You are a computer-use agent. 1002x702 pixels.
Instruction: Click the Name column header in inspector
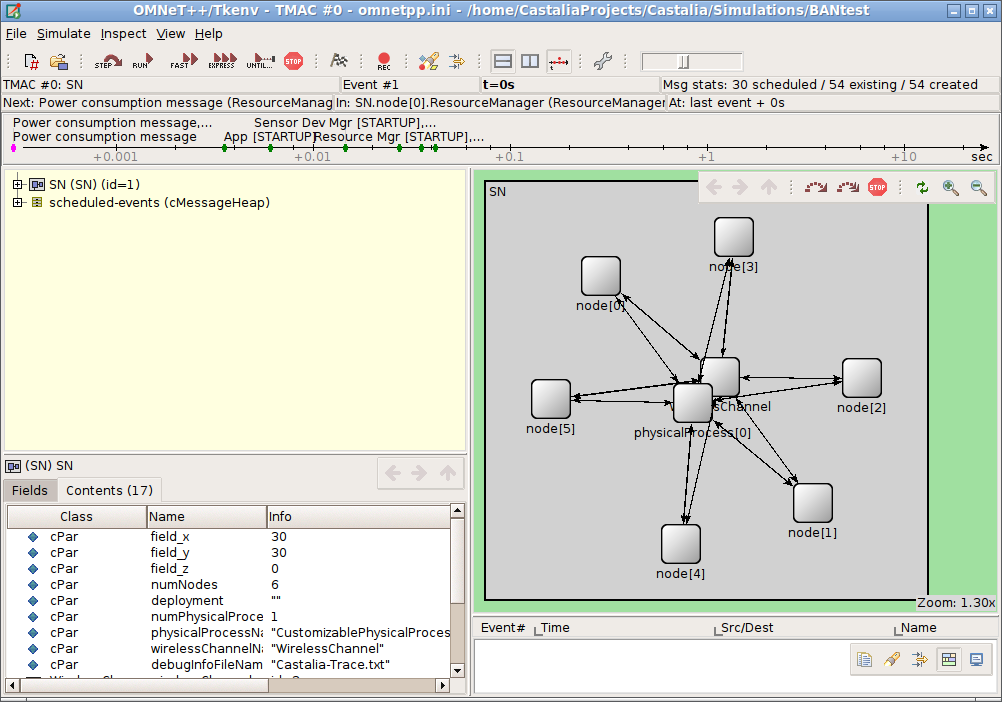[206, 517]
